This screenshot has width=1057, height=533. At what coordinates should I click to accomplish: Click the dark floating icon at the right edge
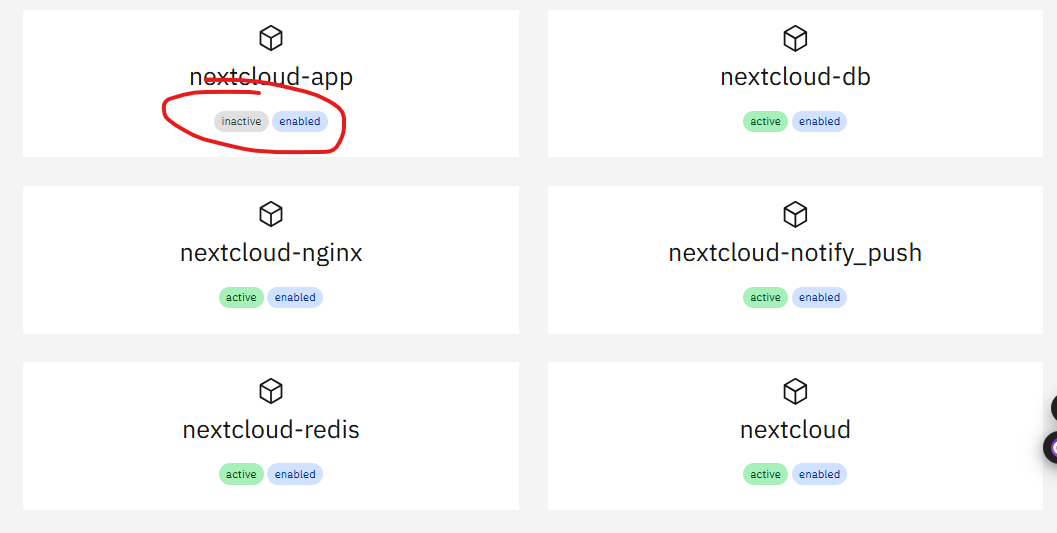click(1054, 408)
